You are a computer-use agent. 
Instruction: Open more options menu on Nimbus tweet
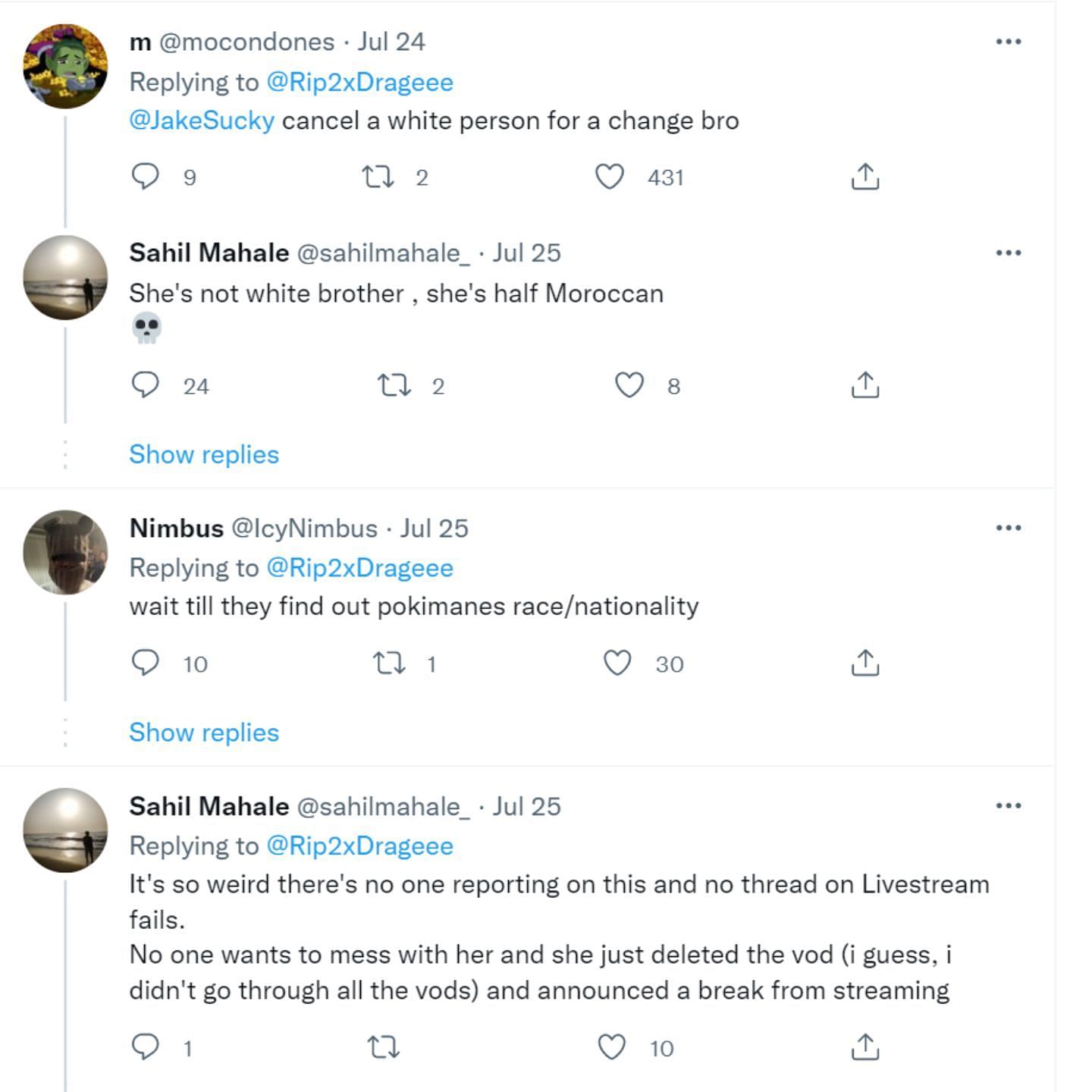tap(1008, 528)
